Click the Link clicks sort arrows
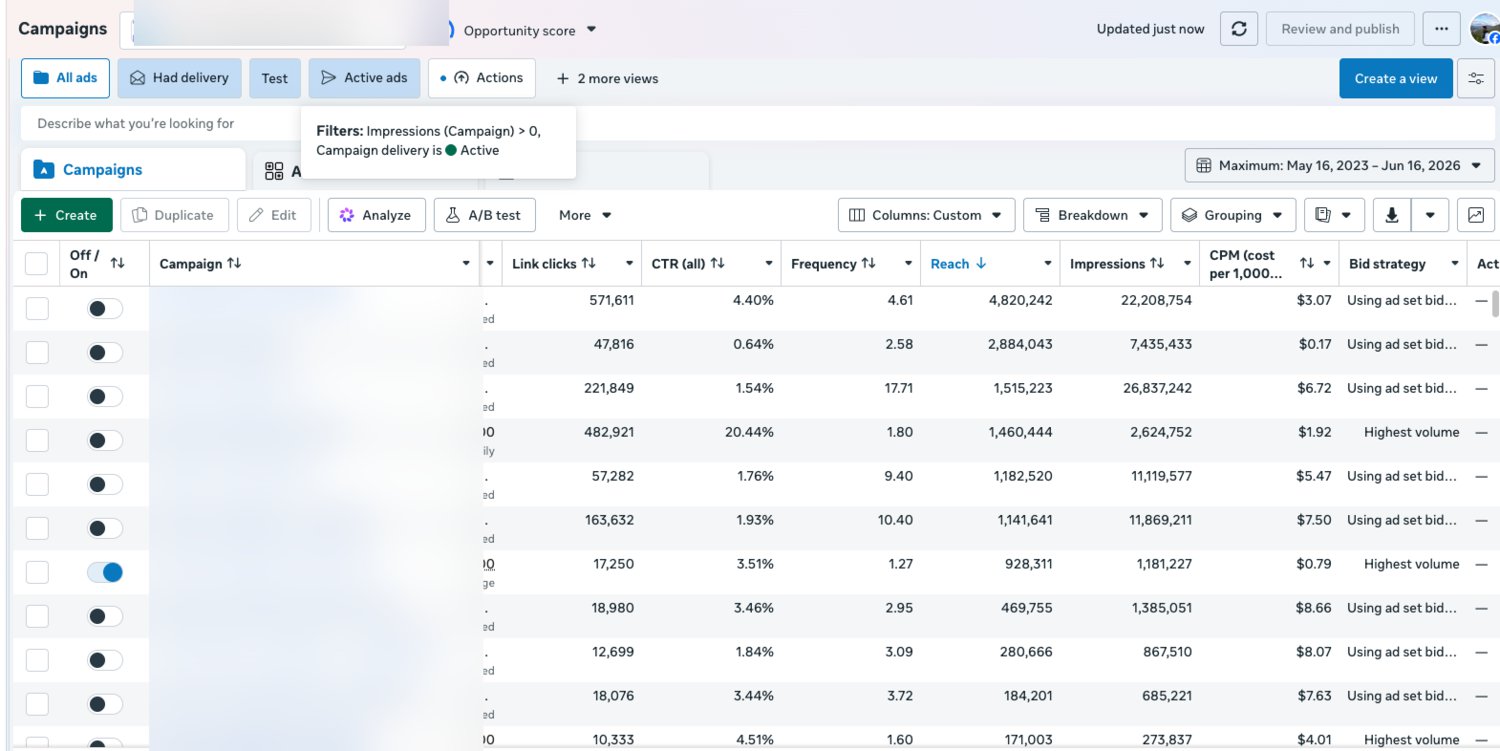The image size is (1500, 751). click(x=589, y=264)
